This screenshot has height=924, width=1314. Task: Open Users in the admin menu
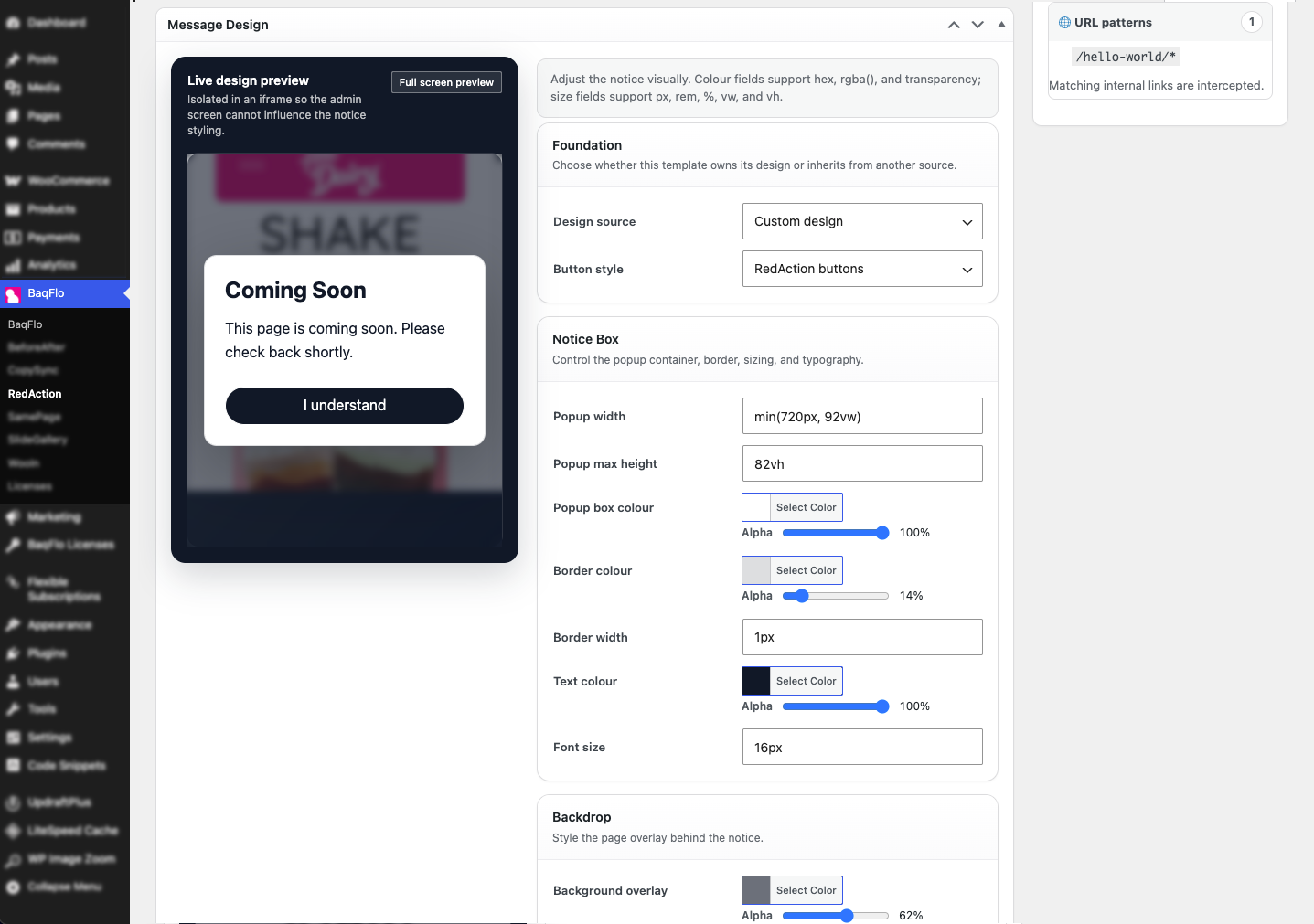coord(43,682)
